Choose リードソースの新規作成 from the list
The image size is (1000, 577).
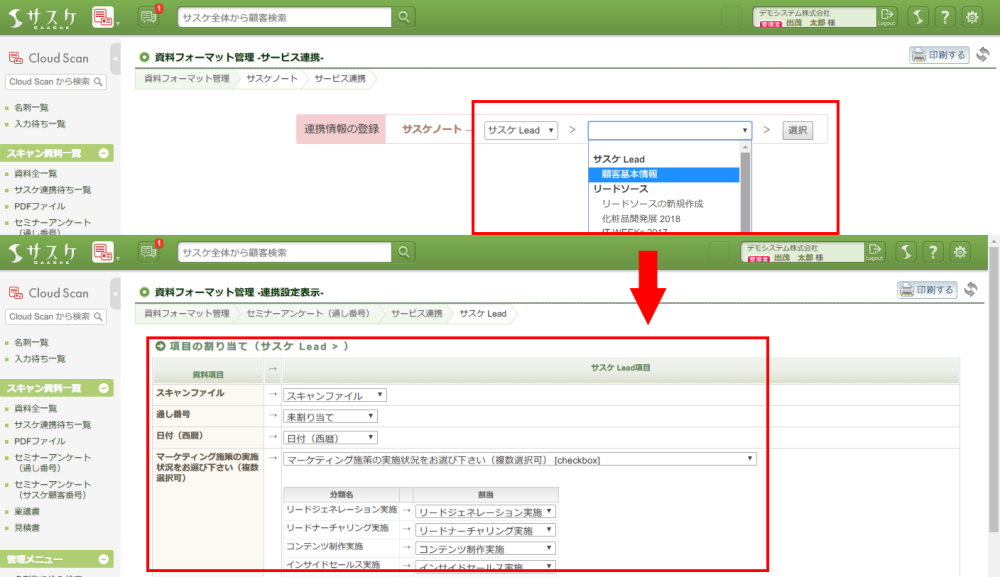[652, 203]
